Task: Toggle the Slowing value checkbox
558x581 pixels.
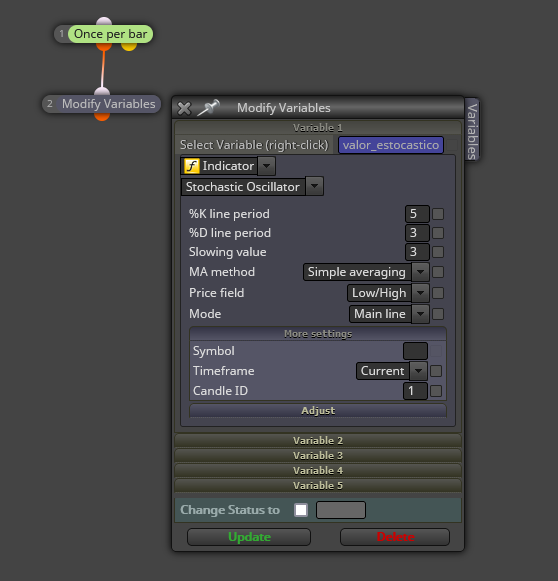Action: coord(438,252)
